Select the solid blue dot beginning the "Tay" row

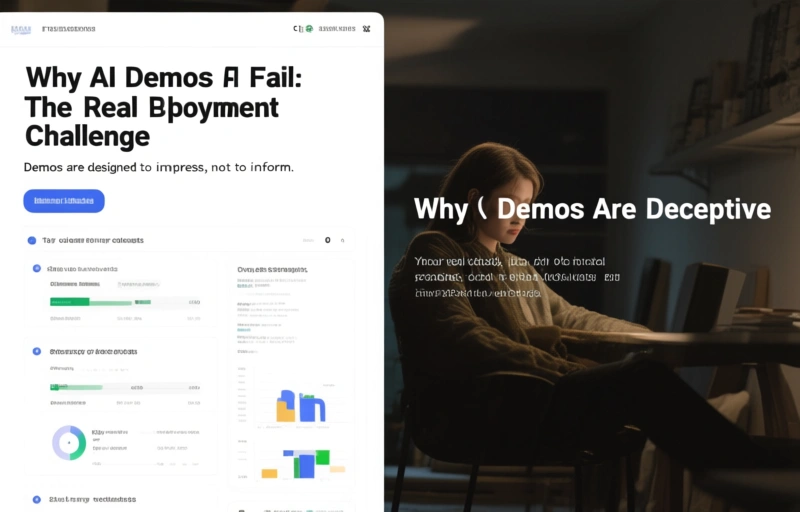pos(32,240)
